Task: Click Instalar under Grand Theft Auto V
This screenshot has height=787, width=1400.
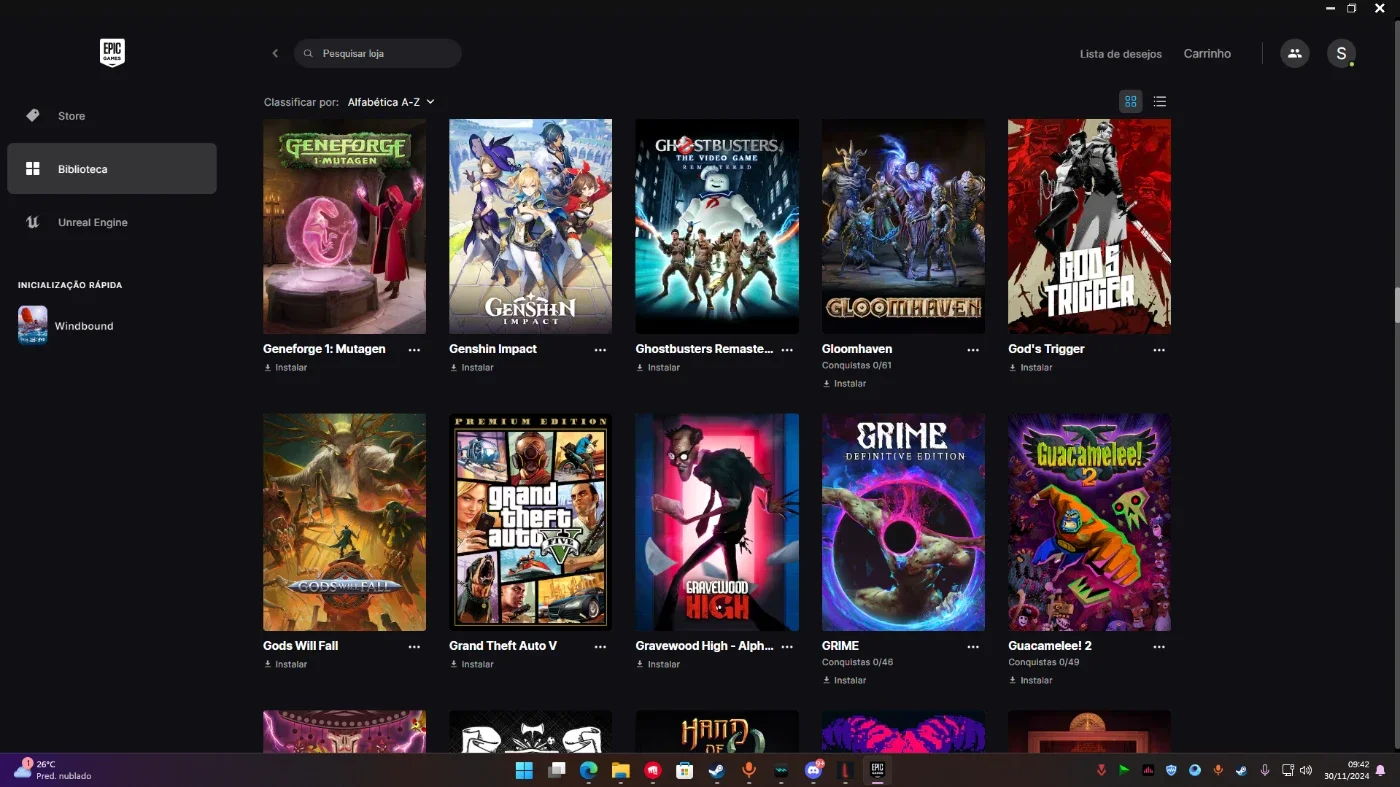Action: coord(472,664)
